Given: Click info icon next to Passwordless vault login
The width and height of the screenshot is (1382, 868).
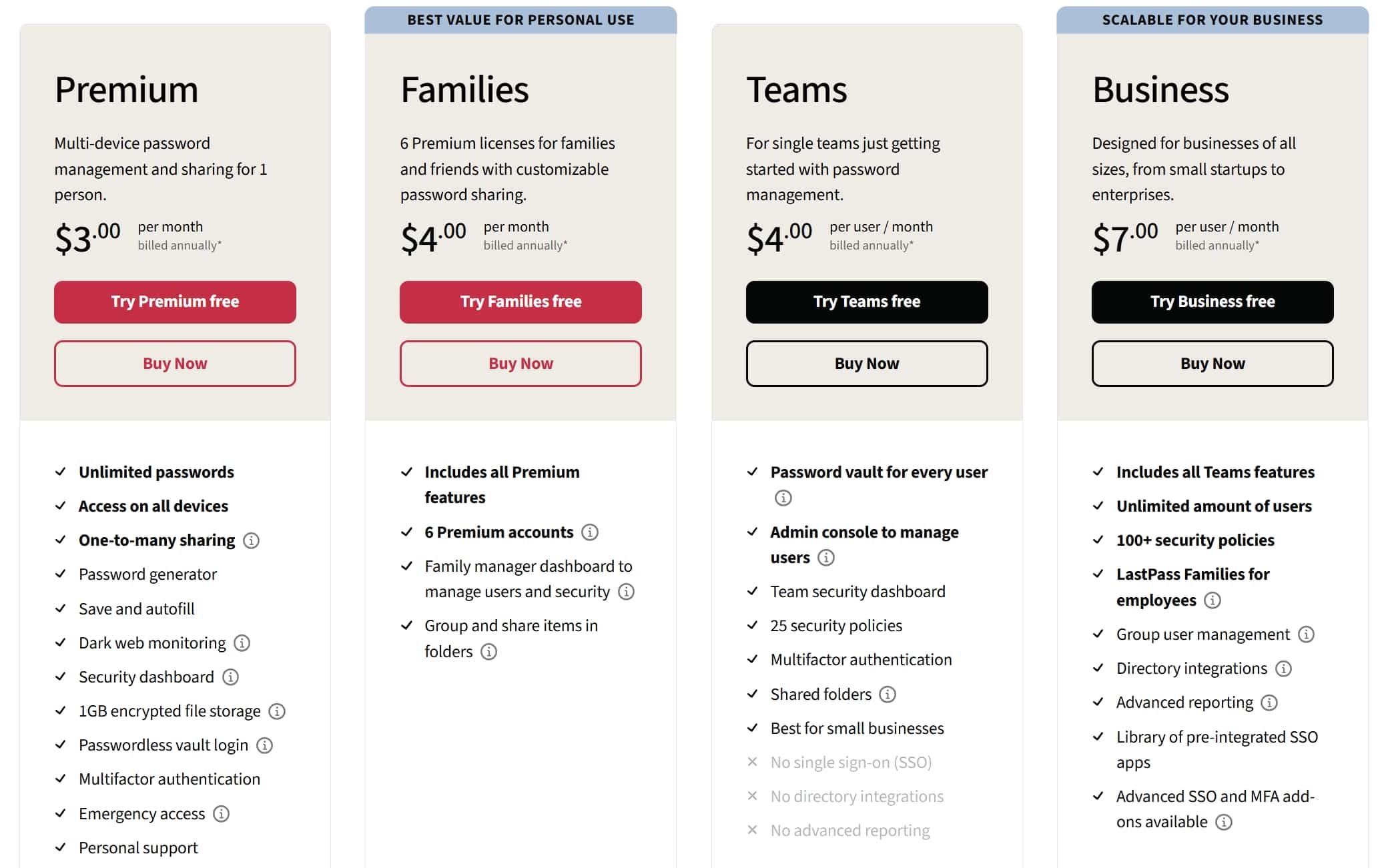Looking at the screenshot, I should pyautogui.click(x=264, y=745).
